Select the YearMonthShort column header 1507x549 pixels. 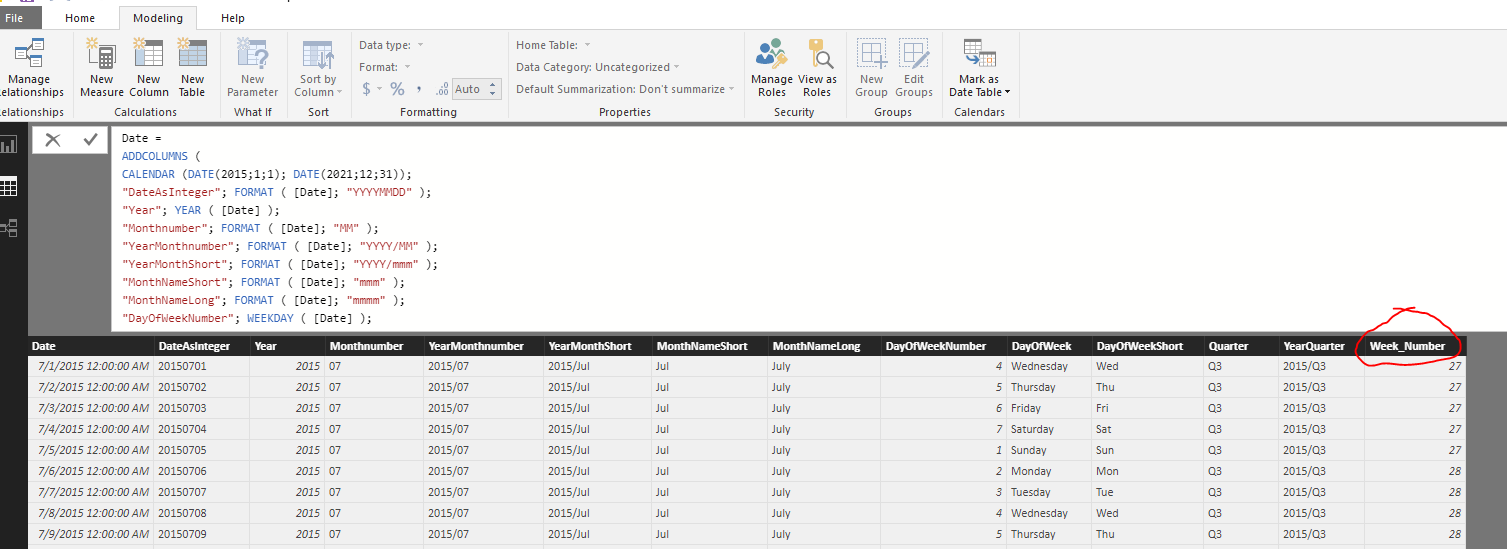click(597, 346)
